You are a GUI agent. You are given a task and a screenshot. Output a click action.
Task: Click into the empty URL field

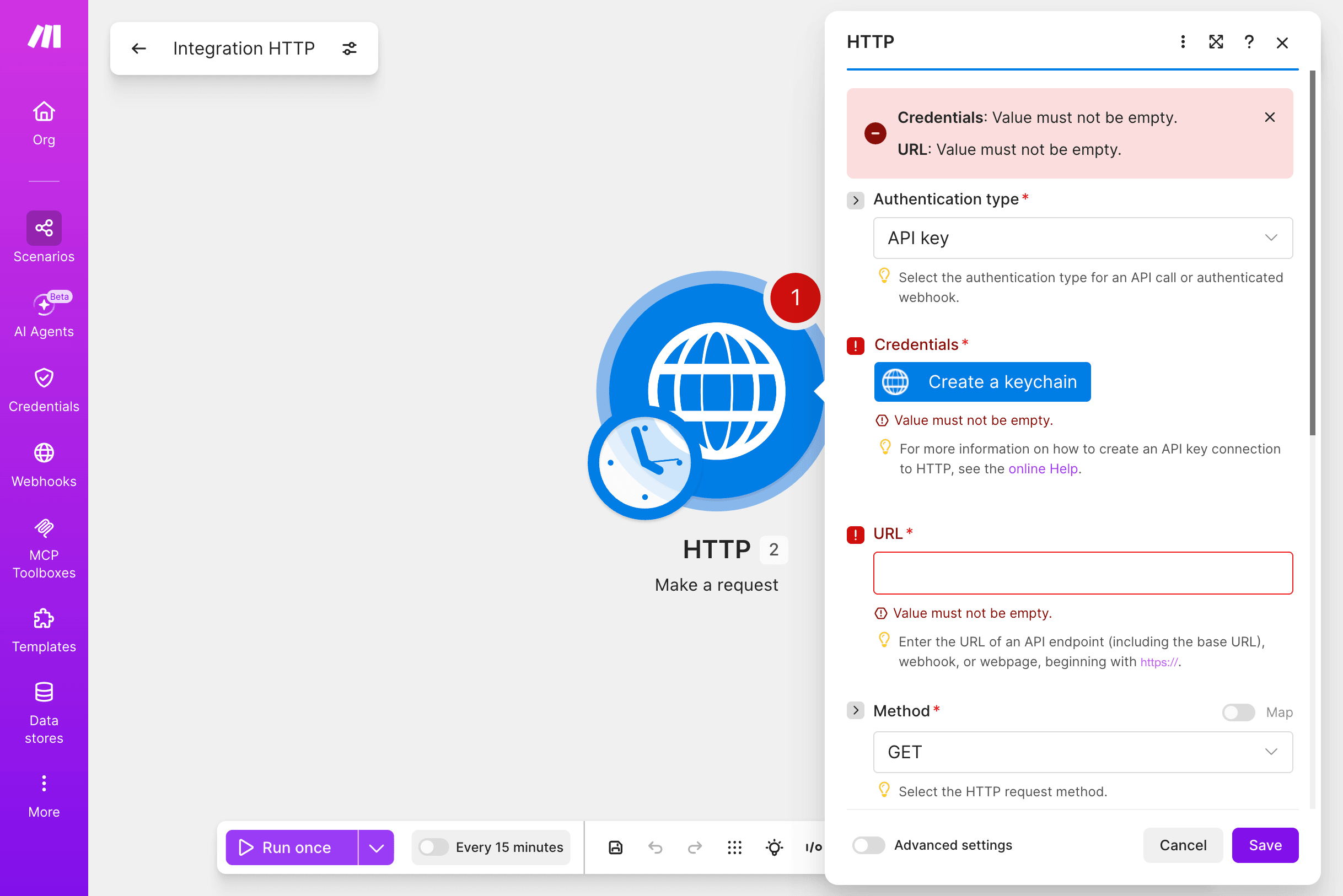coord(1083,573)
